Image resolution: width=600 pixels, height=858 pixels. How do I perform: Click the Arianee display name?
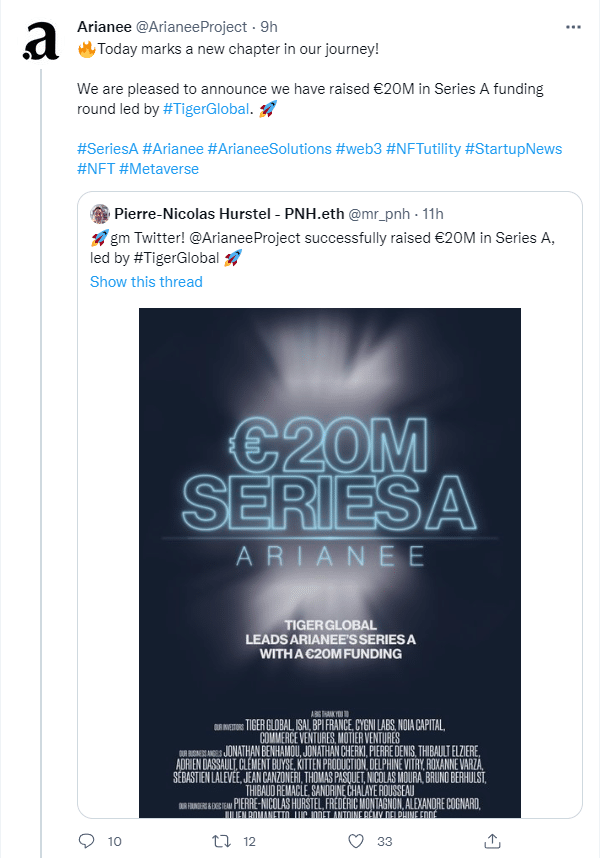(x=104, y=27)
